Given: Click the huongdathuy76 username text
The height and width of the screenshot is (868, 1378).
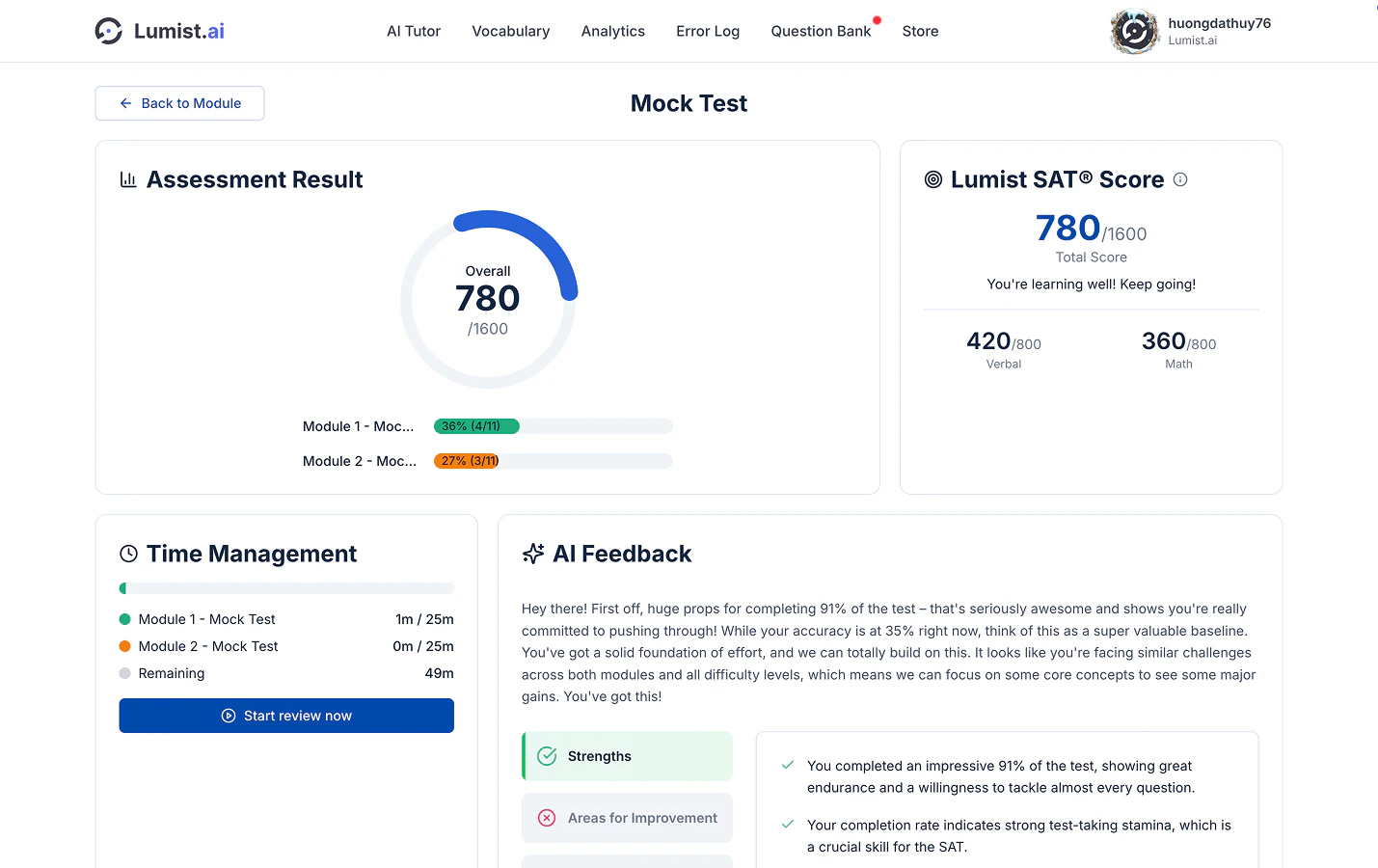Looking at the screenshot, I should pyautogui.click(x=1219, y=23).
